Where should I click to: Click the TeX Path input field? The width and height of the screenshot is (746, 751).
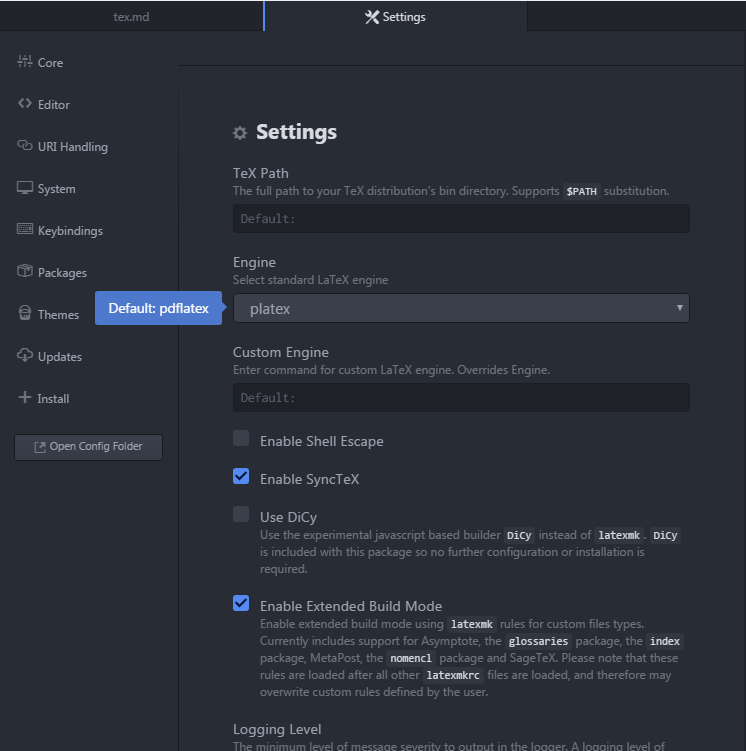(461, 219)
